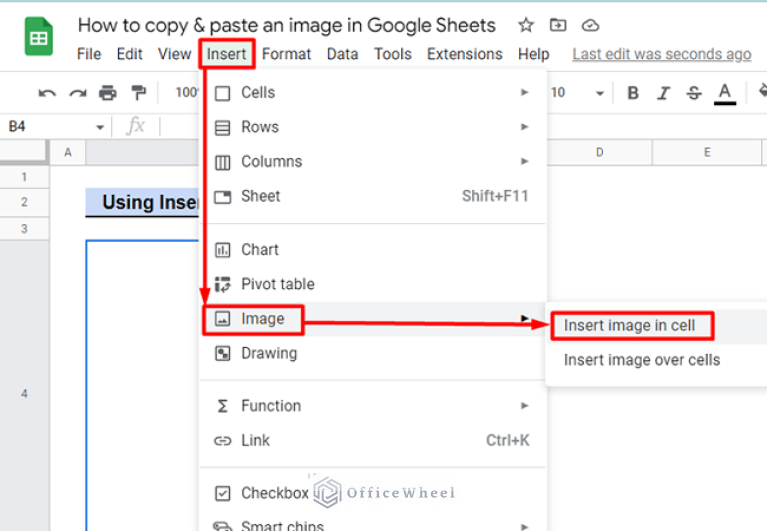This screenshot has height=531, width=767.
Task: Select column D header
Action: (x=599, y=152)
